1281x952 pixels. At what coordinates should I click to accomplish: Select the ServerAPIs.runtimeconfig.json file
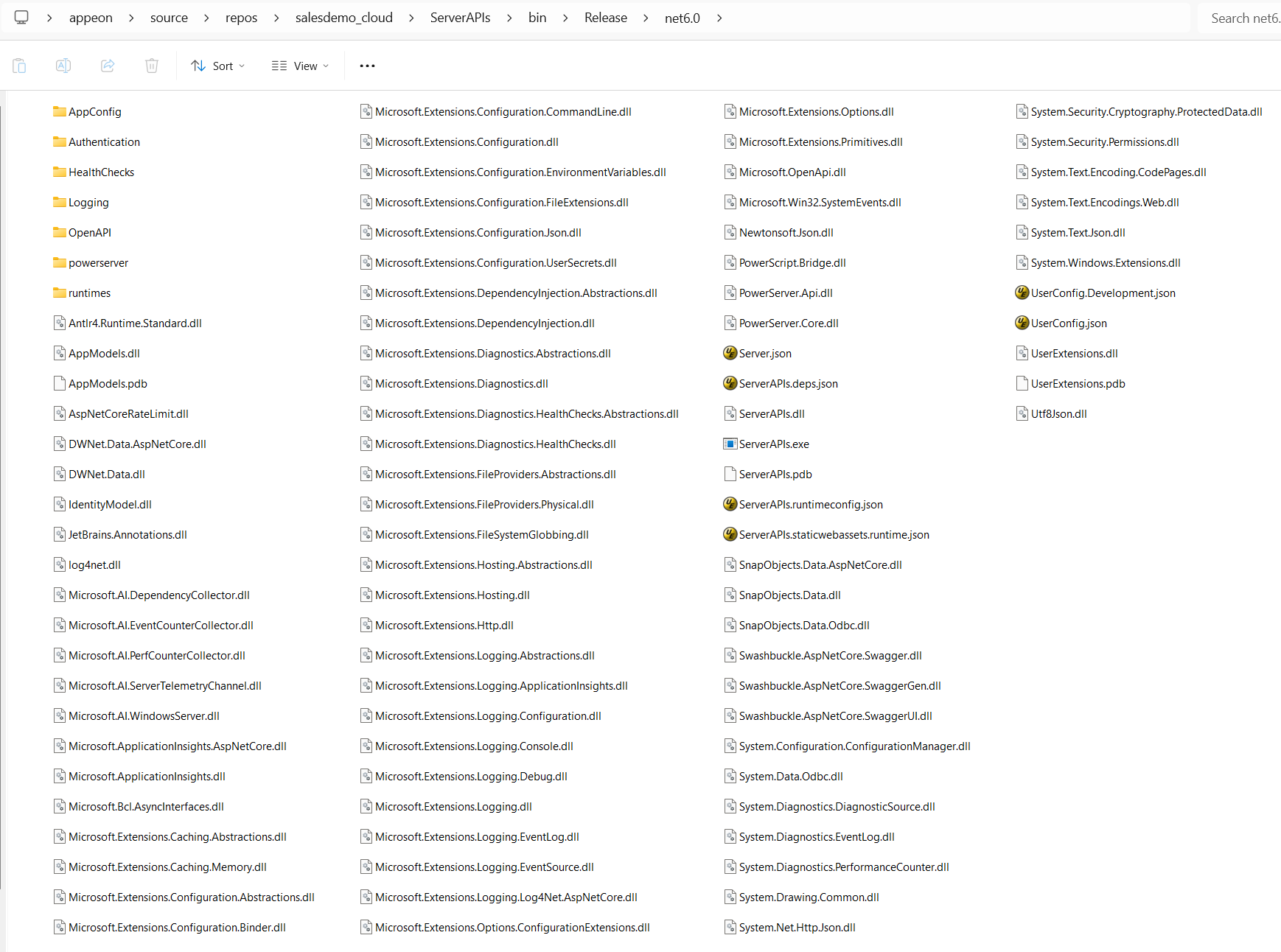[810, 505]
